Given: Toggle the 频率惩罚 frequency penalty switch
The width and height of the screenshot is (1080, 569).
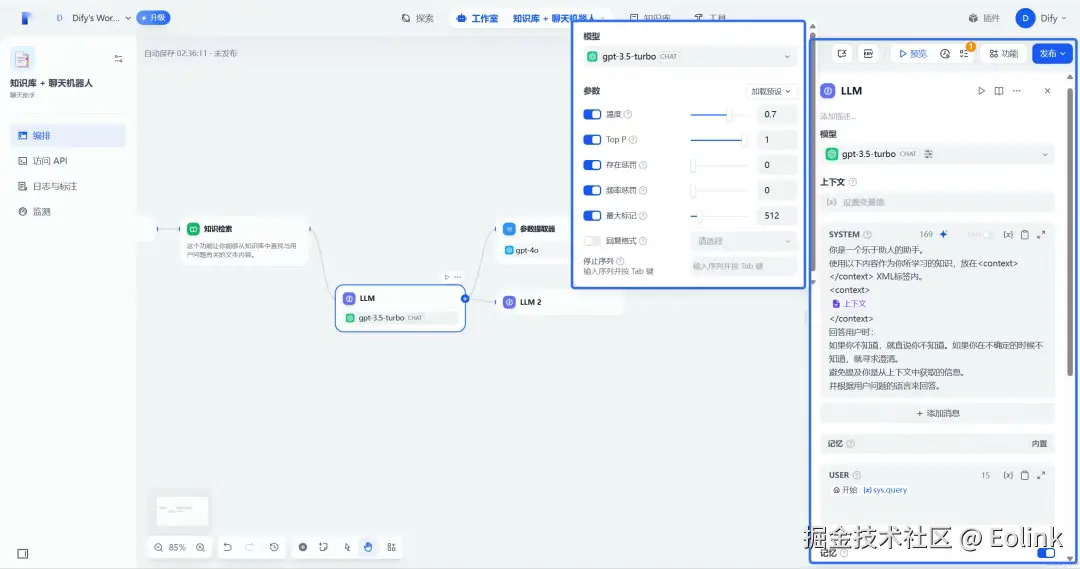Looking at the screenshot, I should [592, 191].
